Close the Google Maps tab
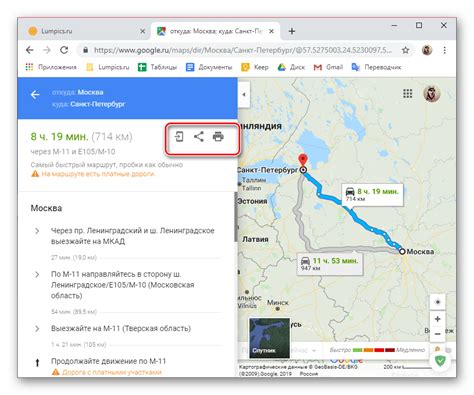 tap(271, 31)
